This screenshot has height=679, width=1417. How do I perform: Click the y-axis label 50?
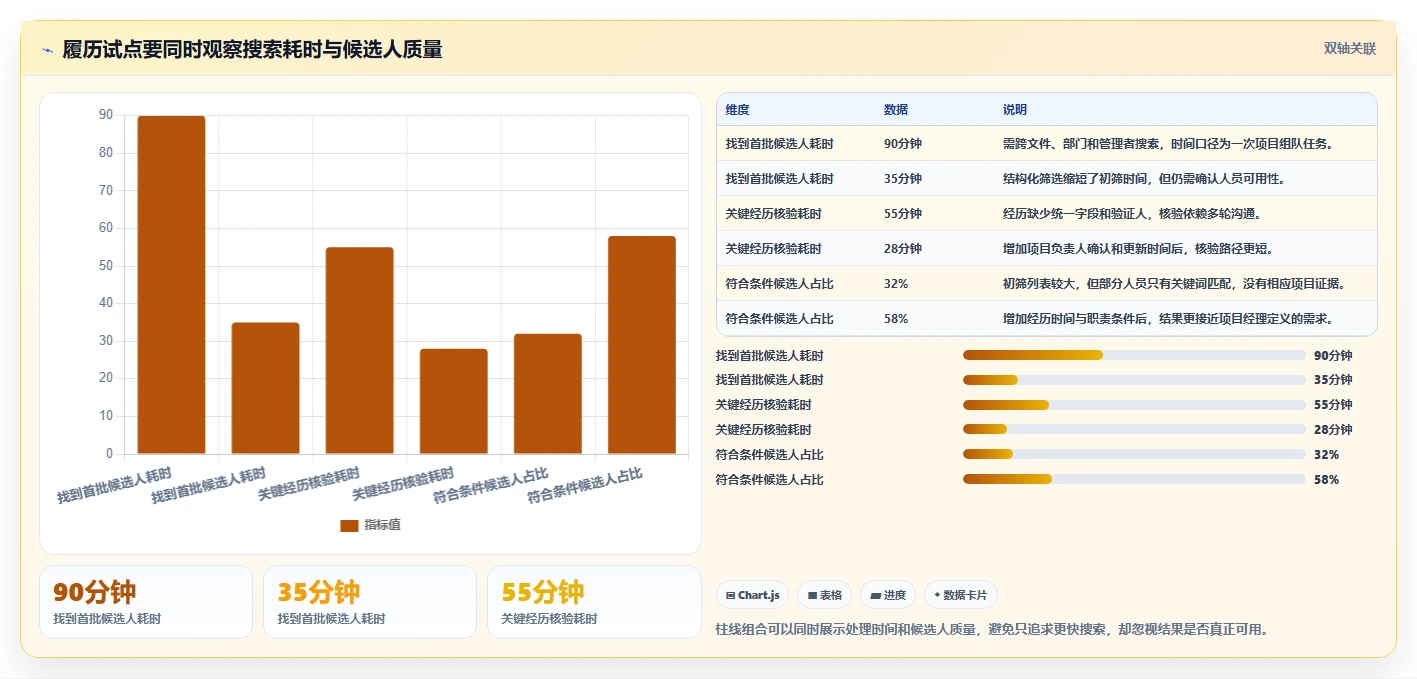[x=105, y=265]
